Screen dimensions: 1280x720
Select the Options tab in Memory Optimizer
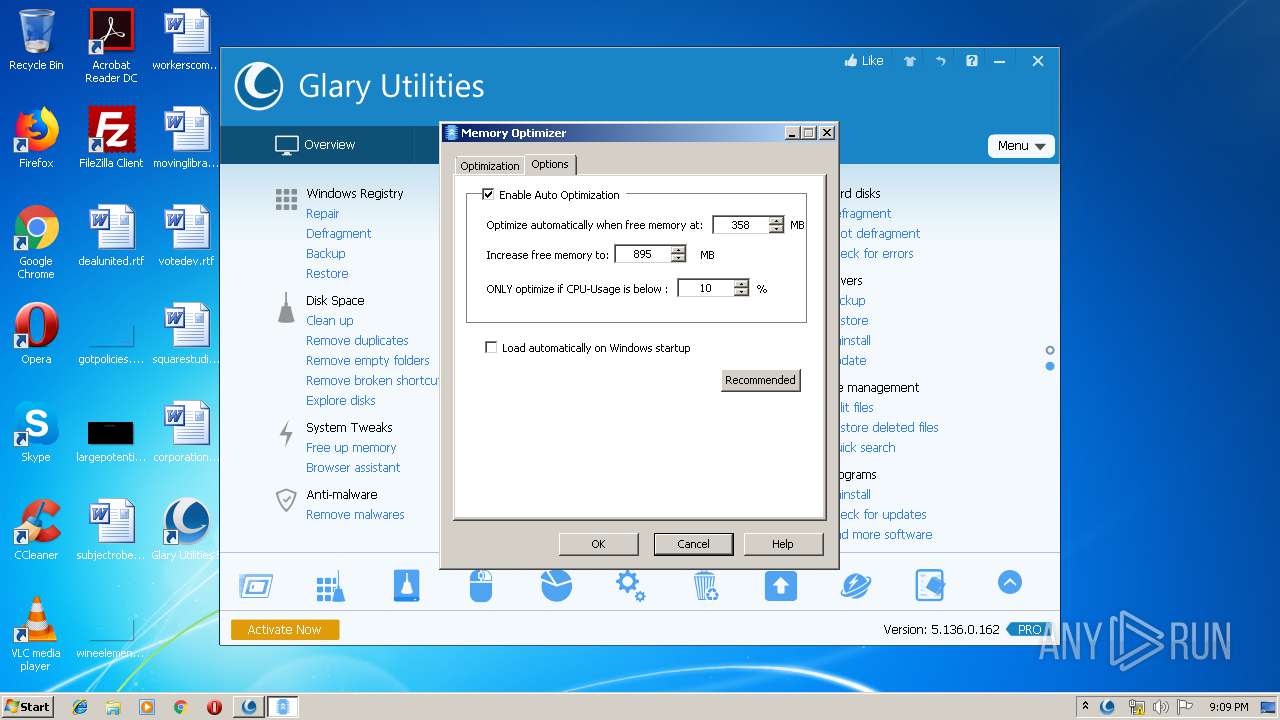[550, 164]
